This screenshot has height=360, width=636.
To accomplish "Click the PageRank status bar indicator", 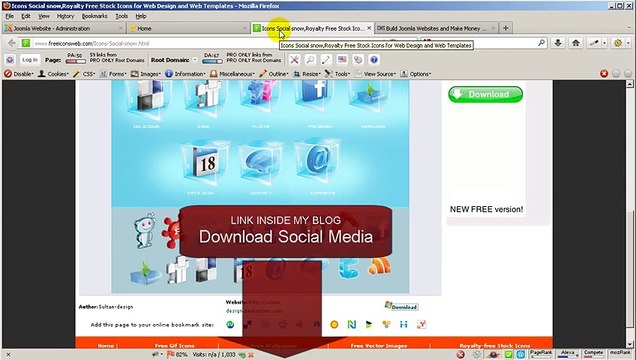I will coord(541,354).
